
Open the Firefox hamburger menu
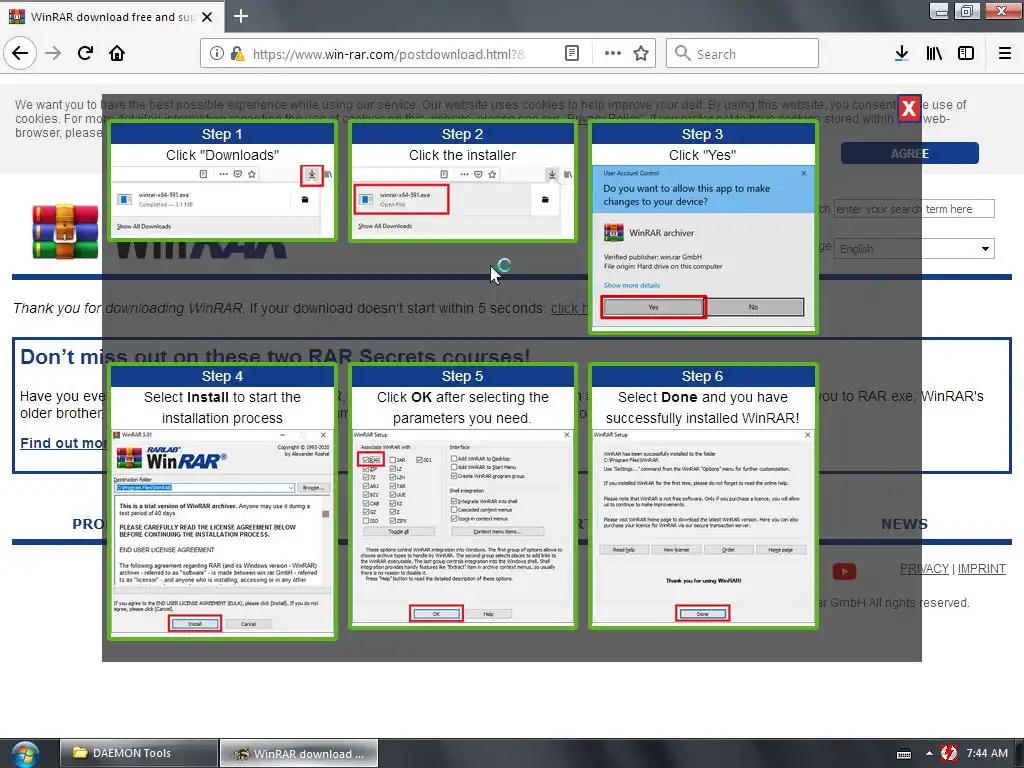pyautogui.click(x=1004, y=54)
